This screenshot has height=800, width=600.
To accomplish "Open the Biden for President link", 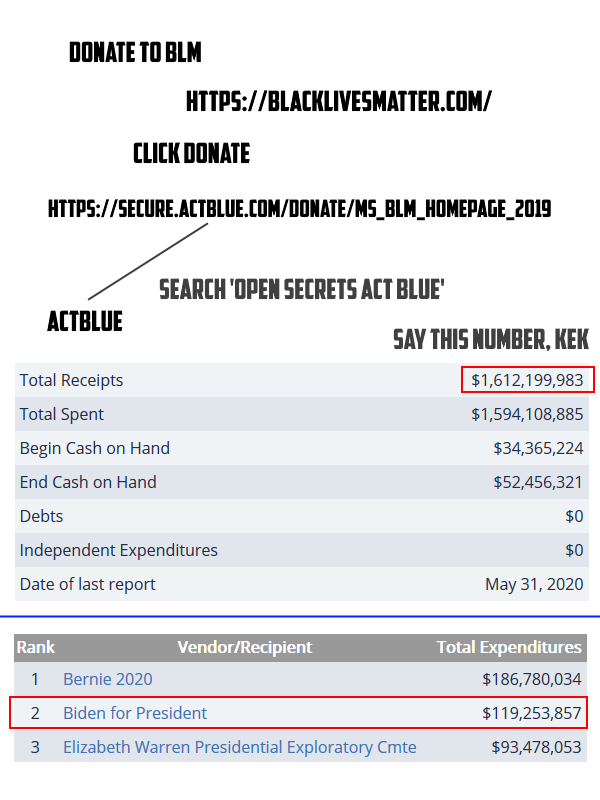I will click(135, 713).
